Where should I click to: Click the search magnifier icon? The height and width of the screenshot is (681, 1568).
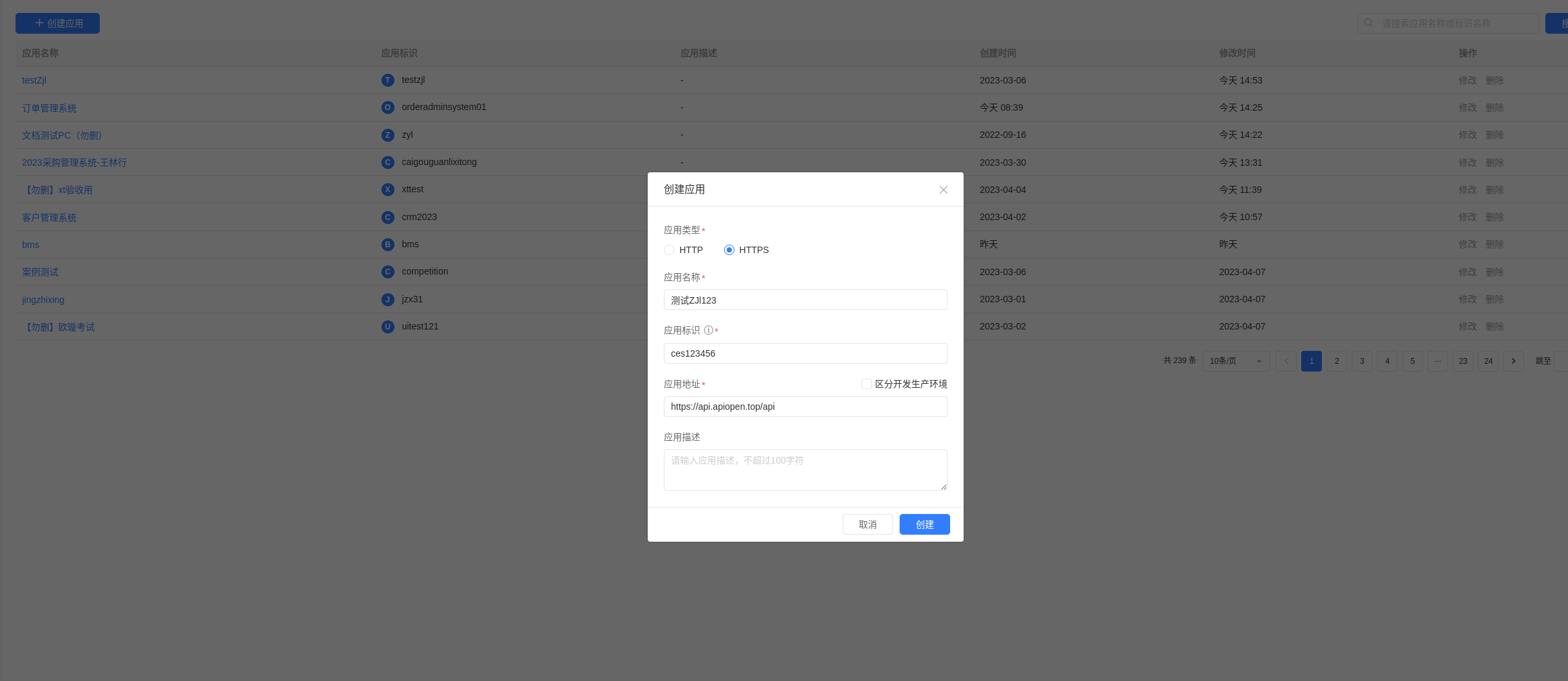click(1368, 23)
